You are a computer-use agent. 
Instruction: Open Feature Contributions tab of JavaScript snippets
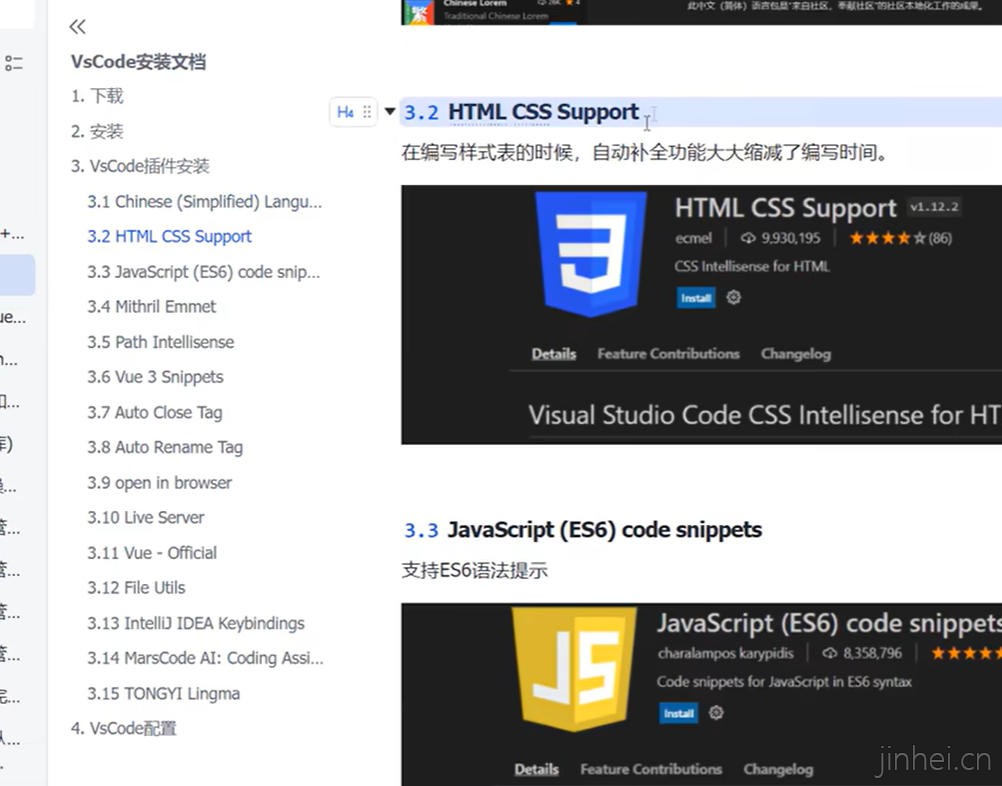pos(651,769)
